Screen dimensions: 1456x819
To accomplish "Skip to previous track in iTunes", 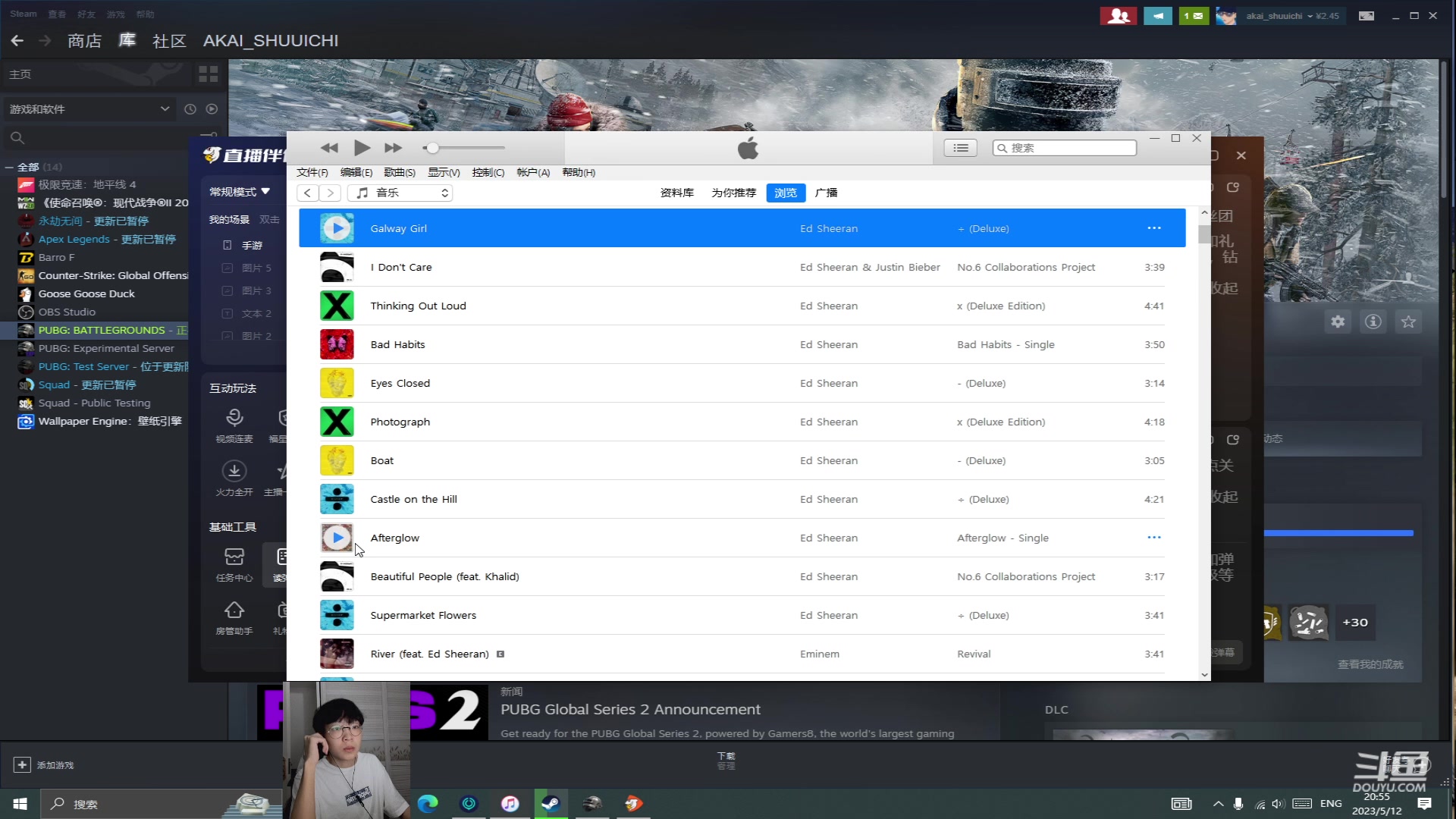I will (329, 148).
